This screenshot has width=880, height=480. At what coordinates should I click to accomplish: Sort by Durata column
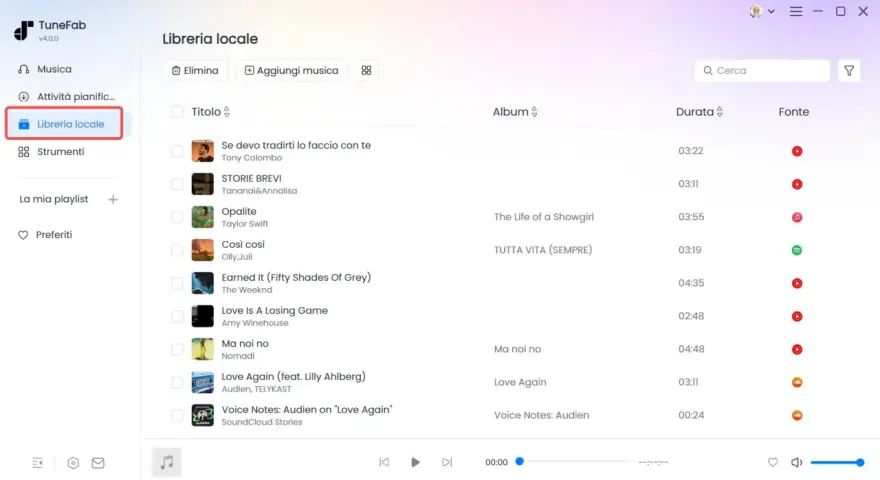[x=699, y=112]
